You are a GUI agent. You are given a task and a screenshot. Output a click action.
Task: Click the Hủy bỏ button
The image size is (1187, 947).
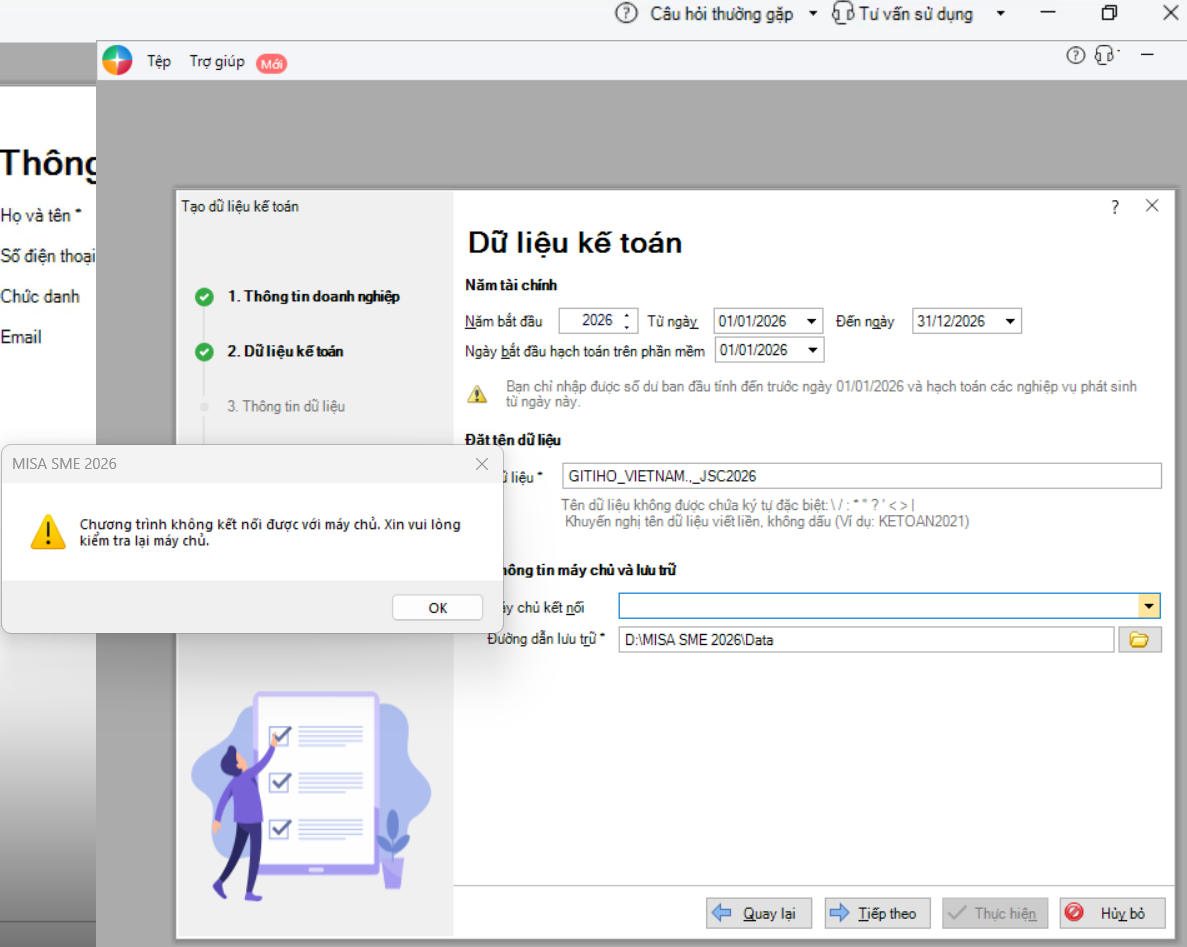pos(1112,914)
